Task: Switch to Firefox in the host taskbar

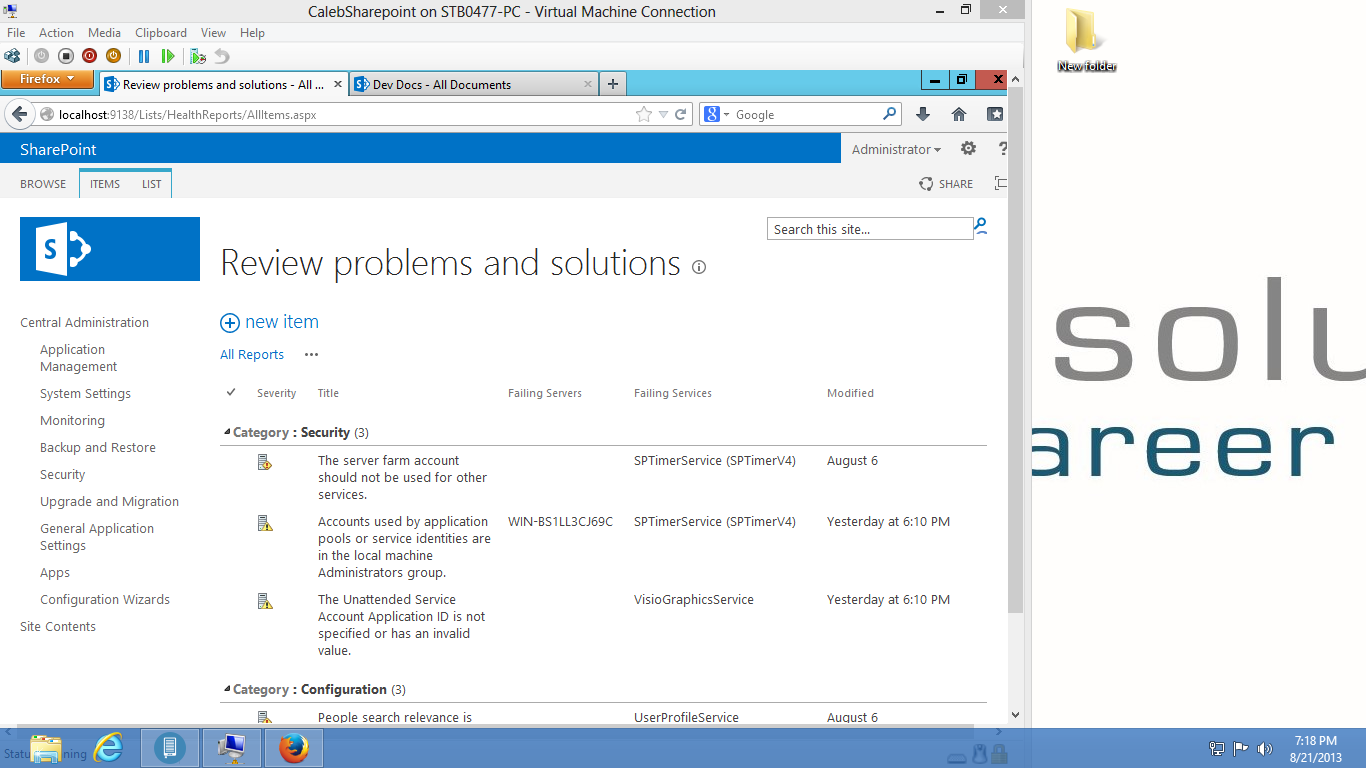Action: click(x=294, y=748)
